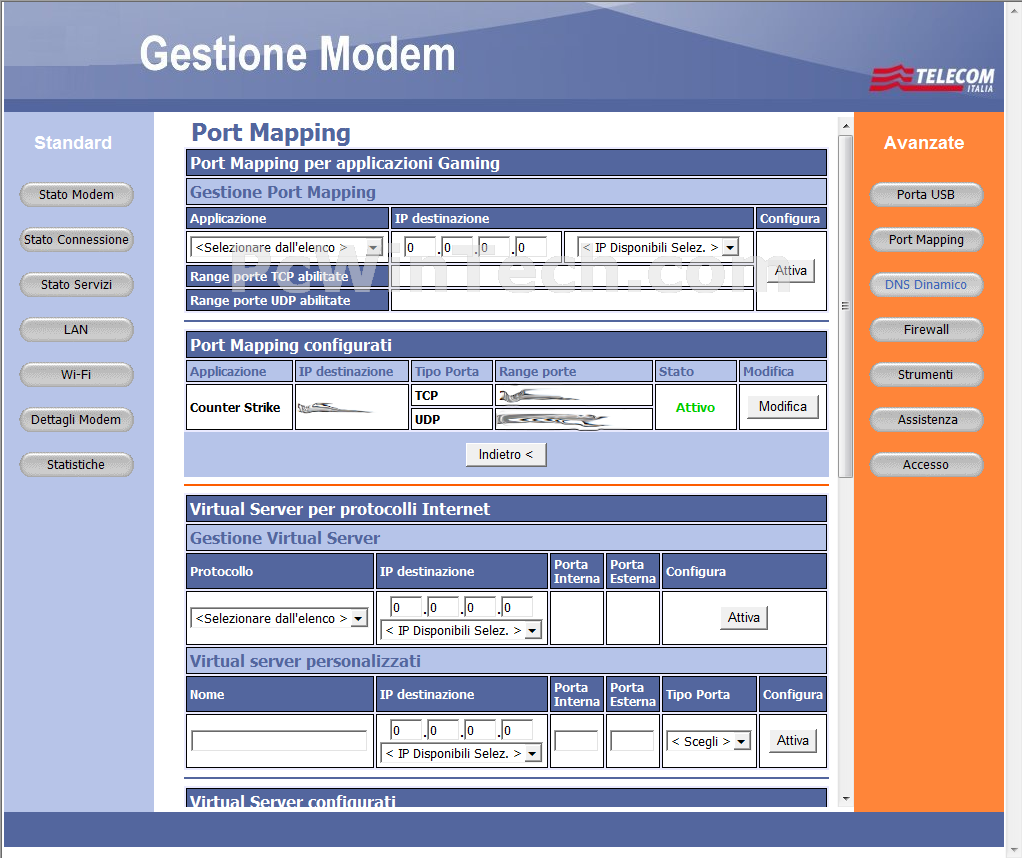Open the LAN settings page
Image resolution: width=1022 pixels, height=858 pixels.
point(76,329)
